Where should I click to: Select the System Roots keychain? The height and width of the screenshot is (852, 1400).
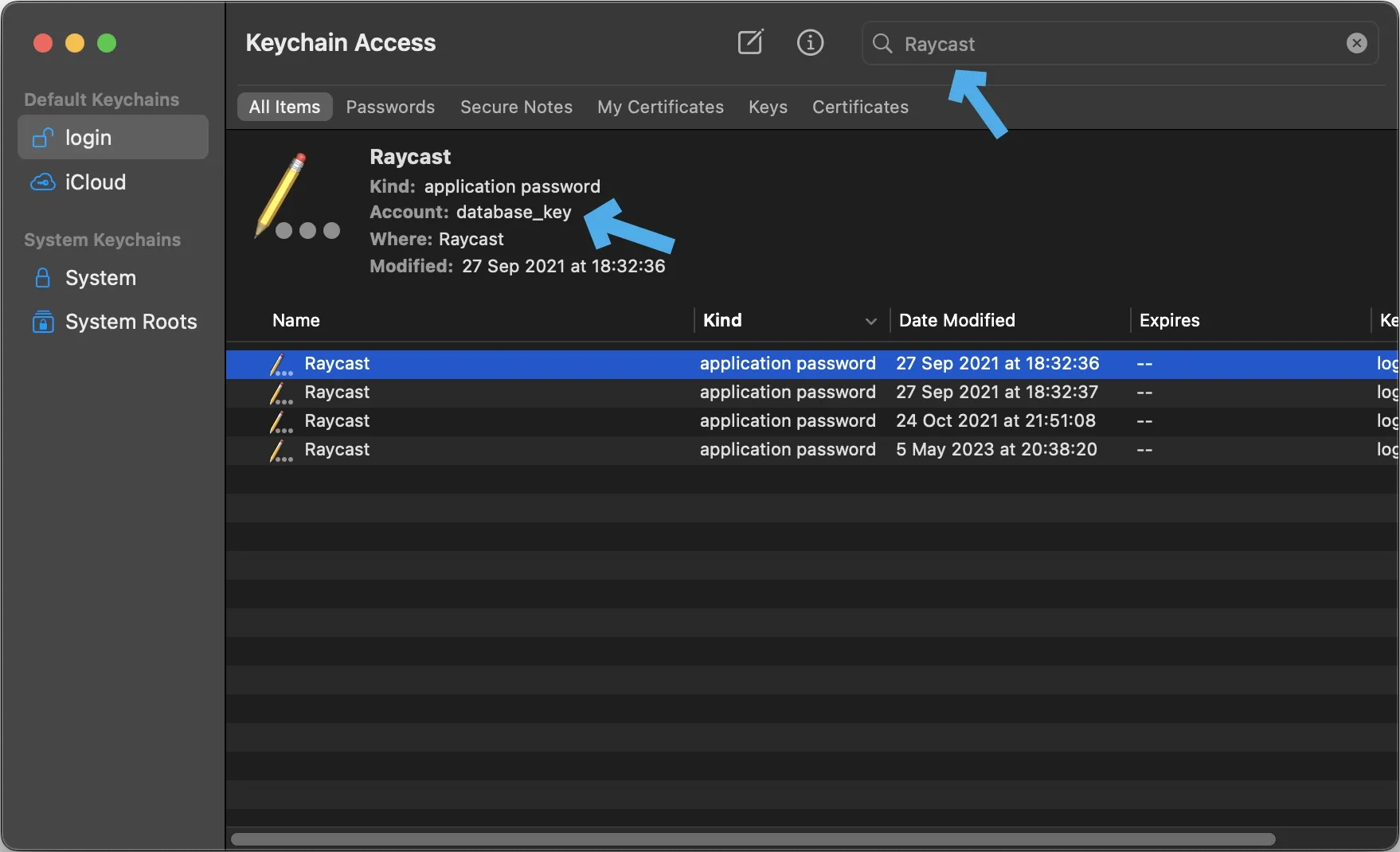click(113, 322)
